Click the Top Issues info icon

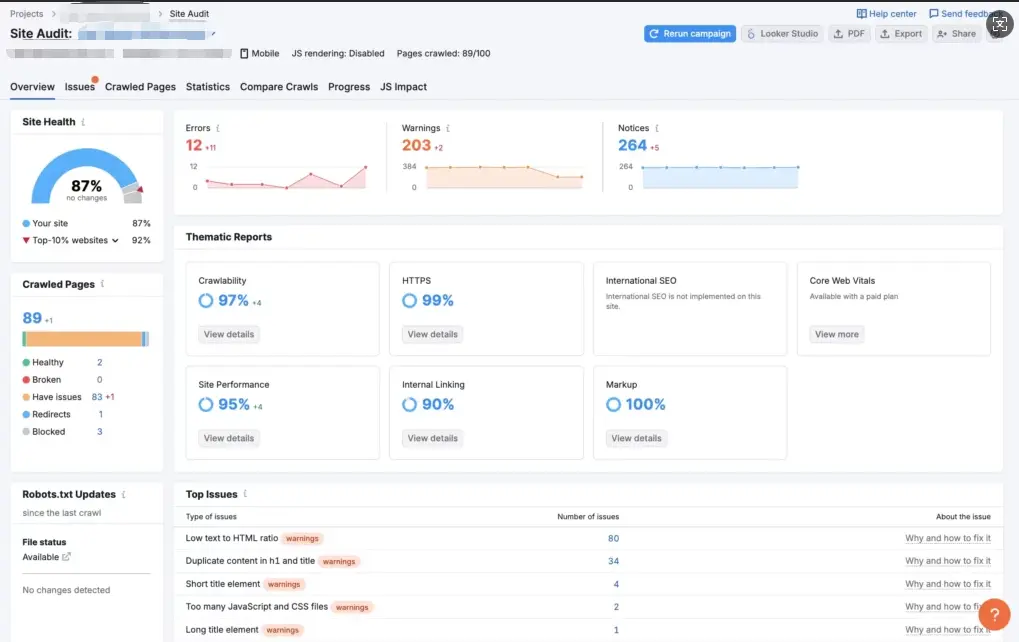[245, 494]
